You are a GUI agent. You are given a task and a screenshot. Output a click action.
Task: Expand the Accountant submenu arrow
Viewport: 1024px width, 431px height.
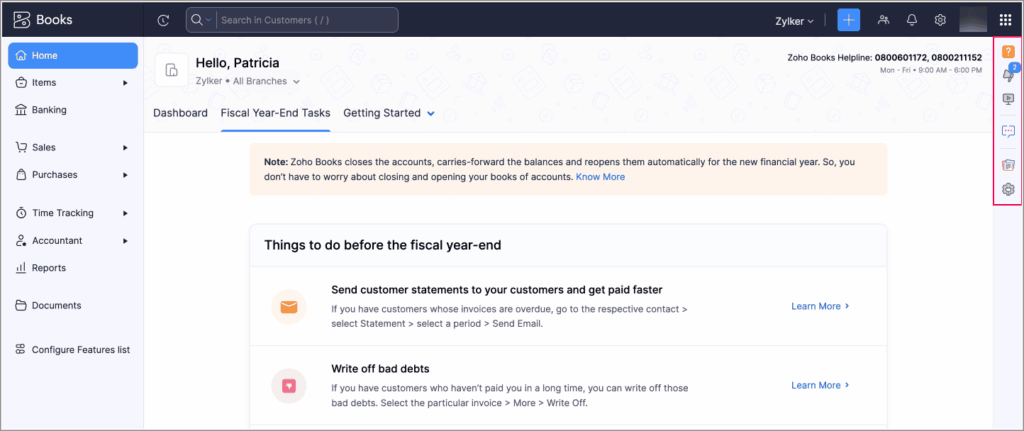pyautogui.click(x=125, y=240)
